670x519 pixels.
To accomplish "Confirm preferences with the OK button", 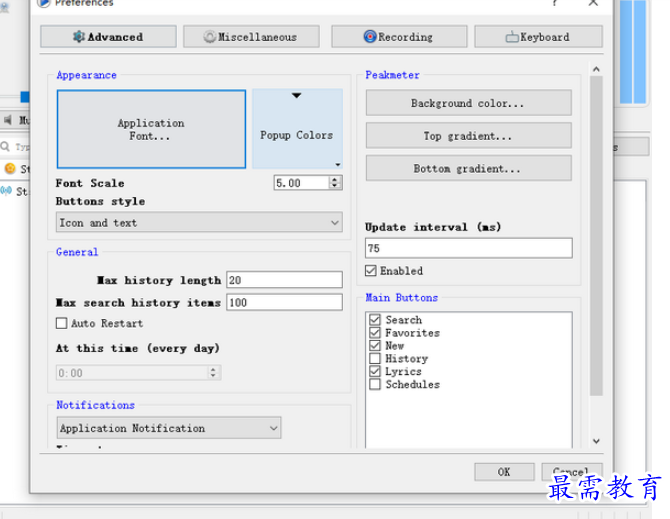I will pos(503,472).
